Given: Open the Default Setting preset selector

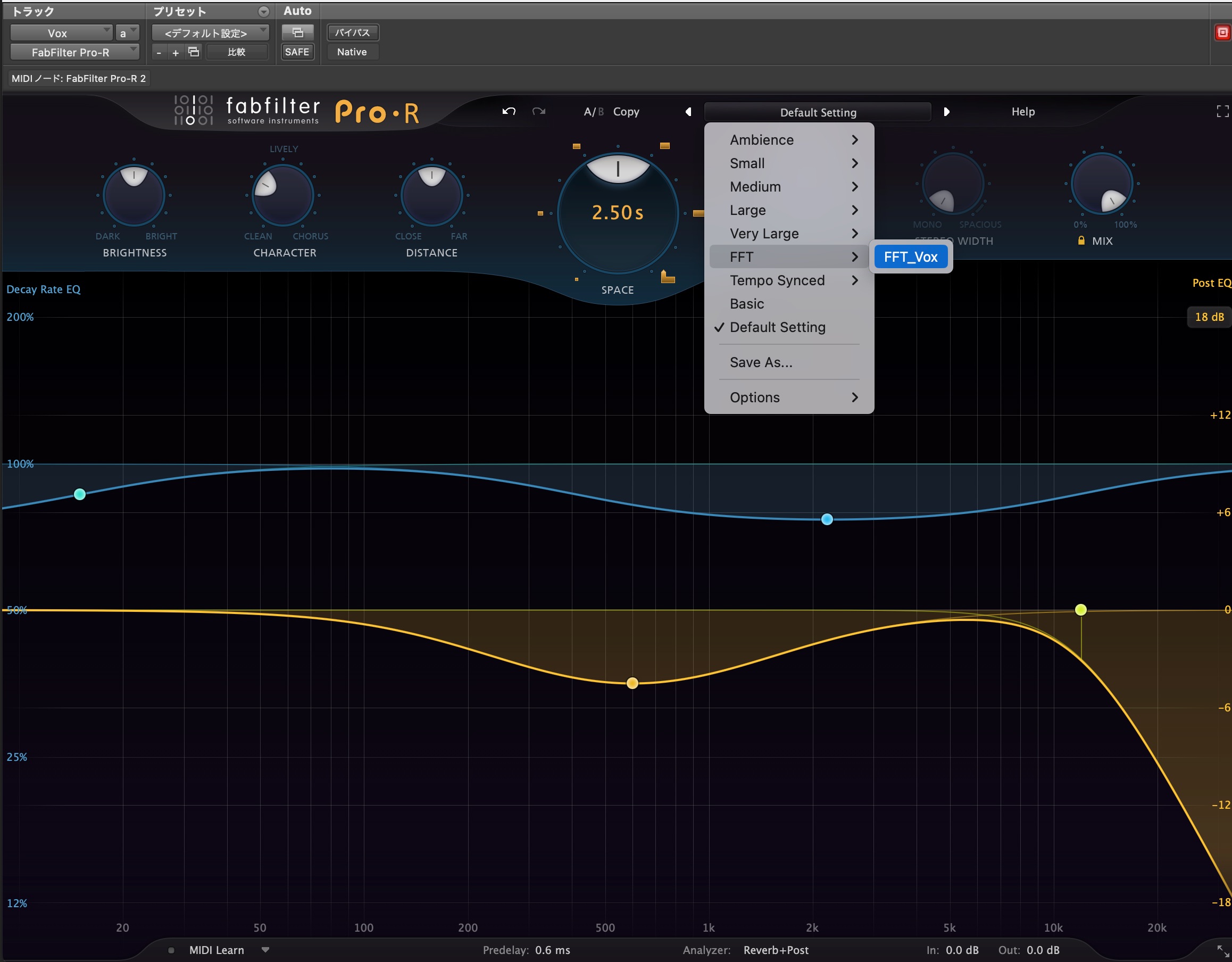Looking at the screenshot, I should click(x=818, y=112).
